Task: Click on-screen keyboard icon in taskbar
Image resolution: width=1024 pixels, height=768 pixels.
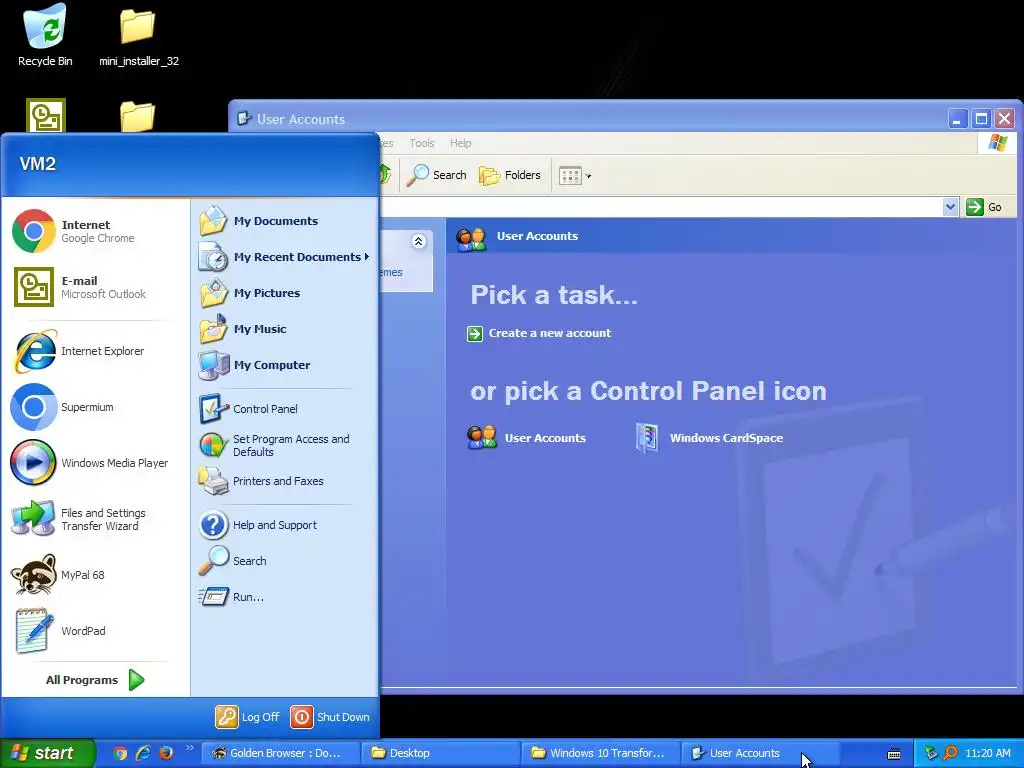Action: (x=894, y=754)
